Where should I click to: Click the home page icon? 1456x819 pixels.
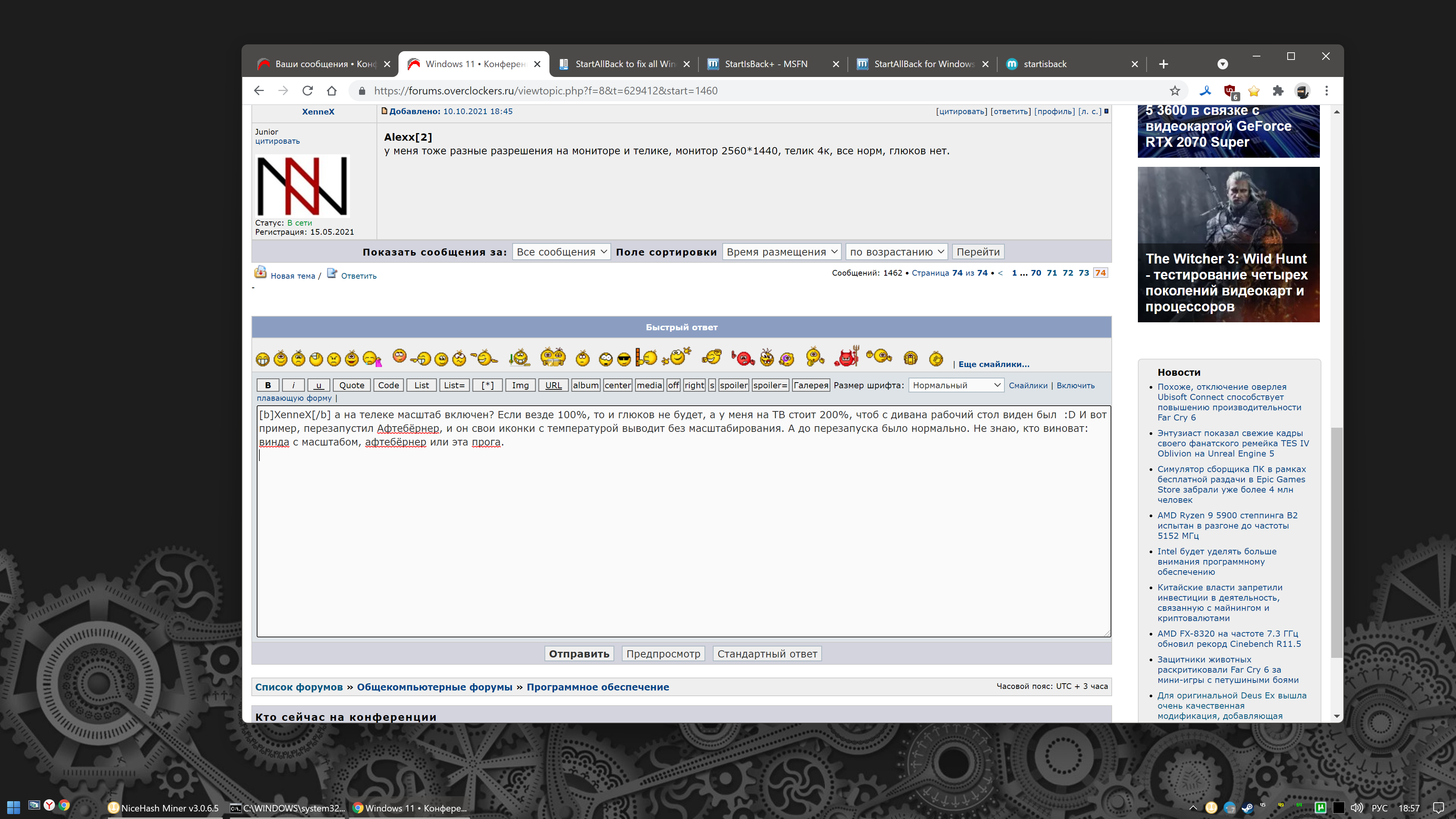(x=332, y=91)
